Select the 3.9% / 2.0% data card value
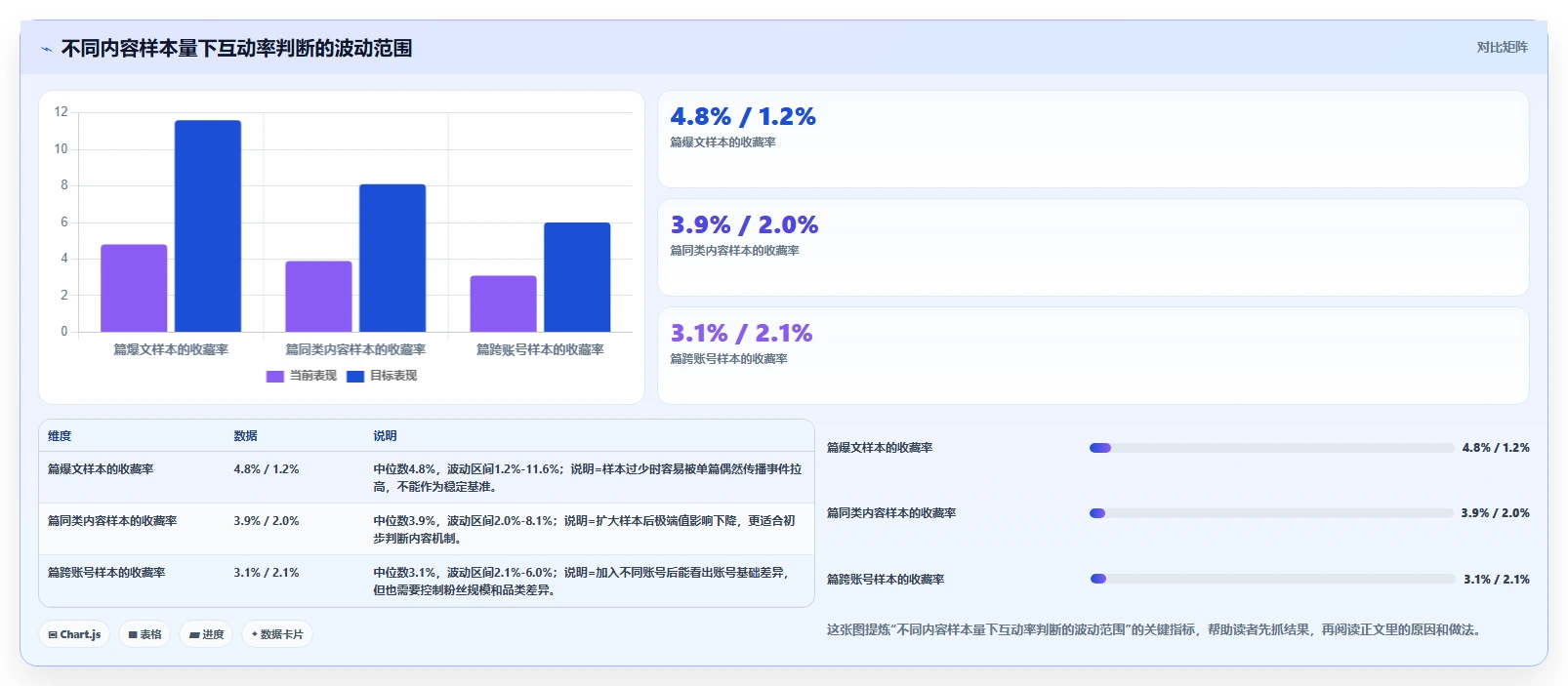The height and width of the screenshot is (686, 1568). pyautogui.click(x=744, y=225)
